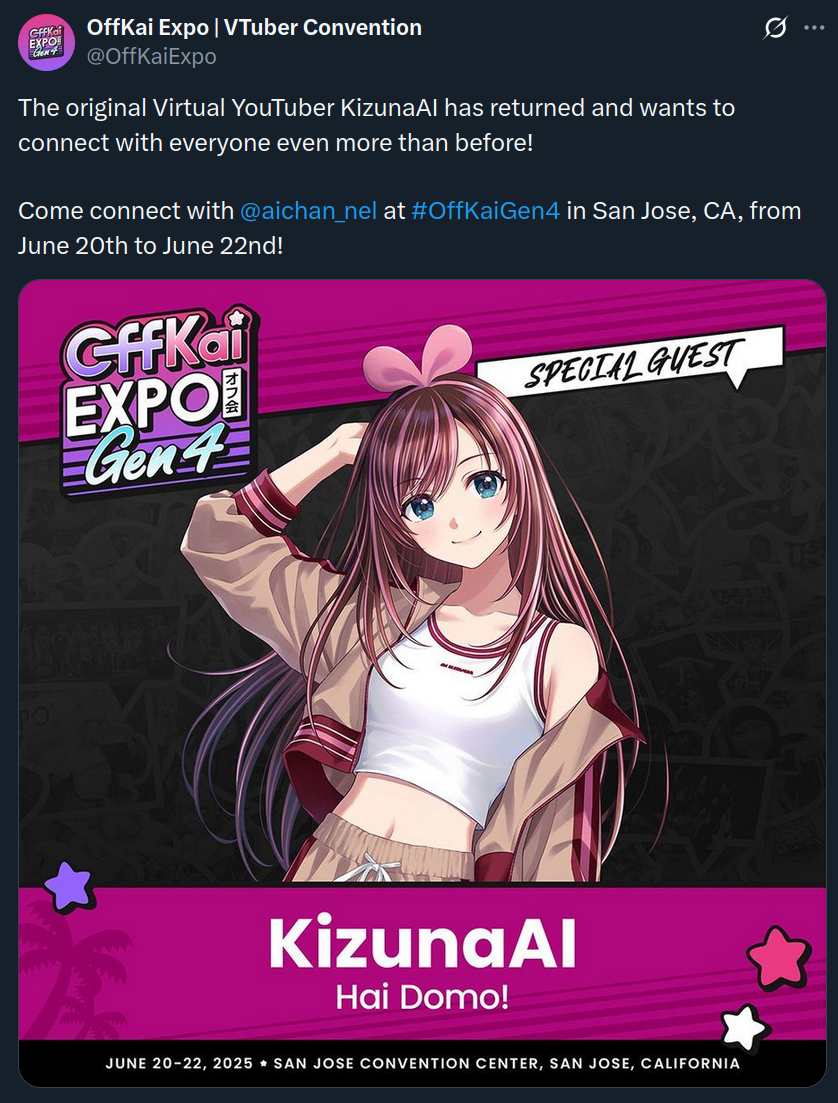The image size is (838, 1103).
Task: Click the white star icon
Action: pyautogui.click(x=745, y=1028)
